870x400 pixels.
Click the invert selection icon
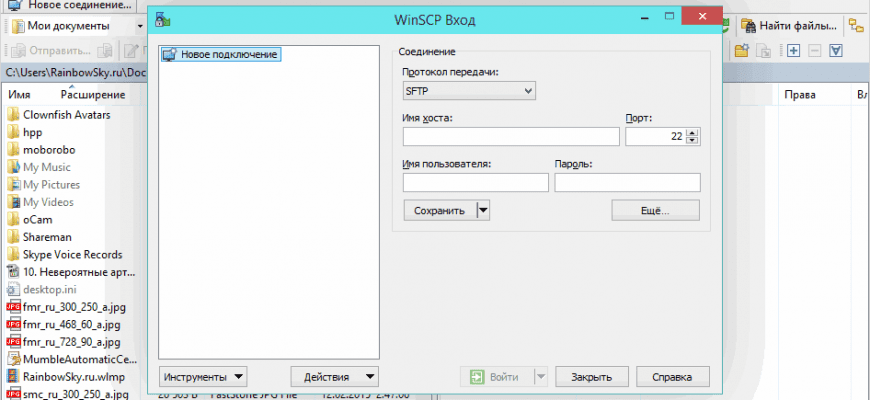click(x=836, y=50)
